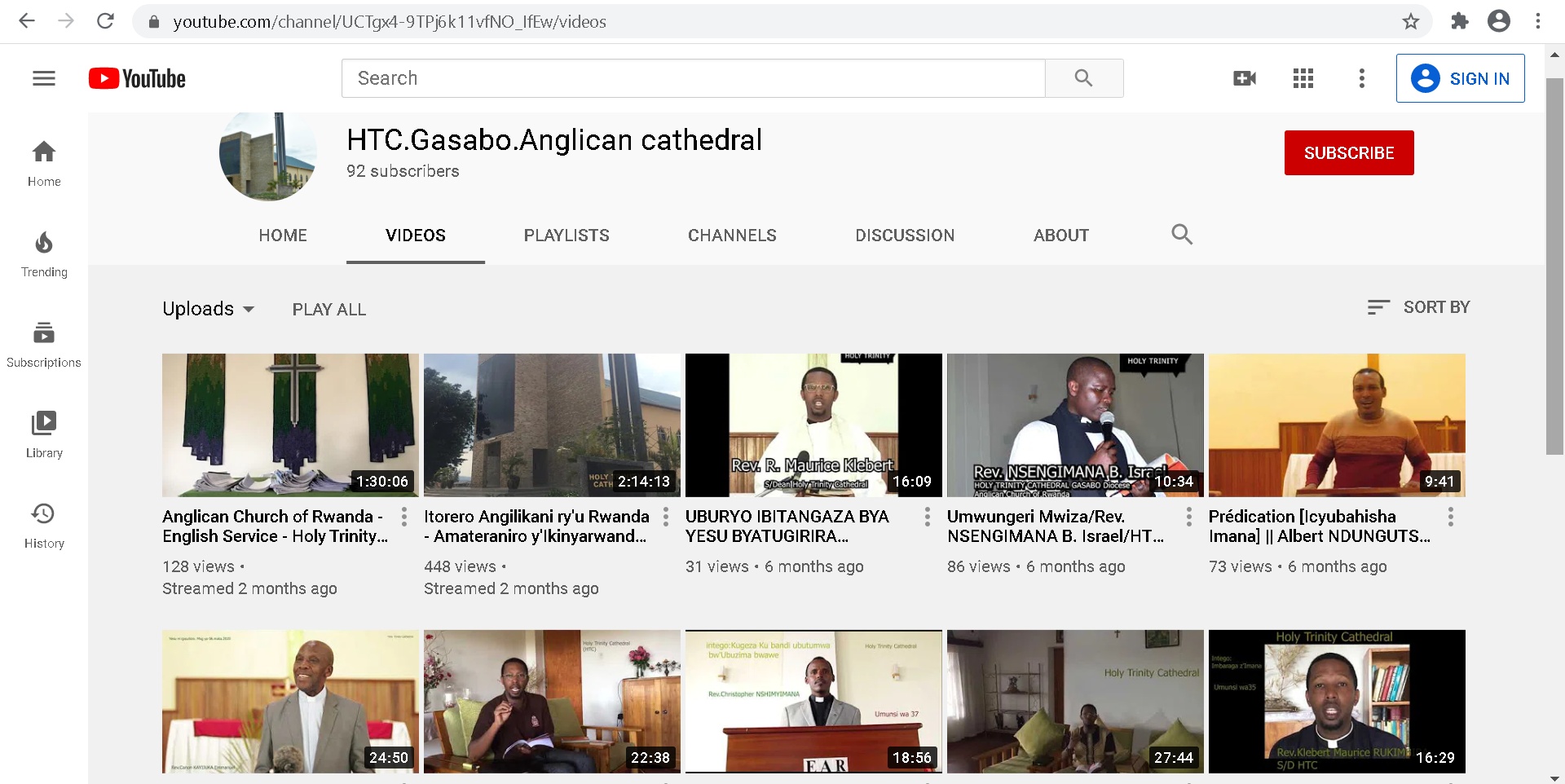Open the channel search magnifier icon
1565x784 pixels.
pyautogui.click(x=1182, y=235)
